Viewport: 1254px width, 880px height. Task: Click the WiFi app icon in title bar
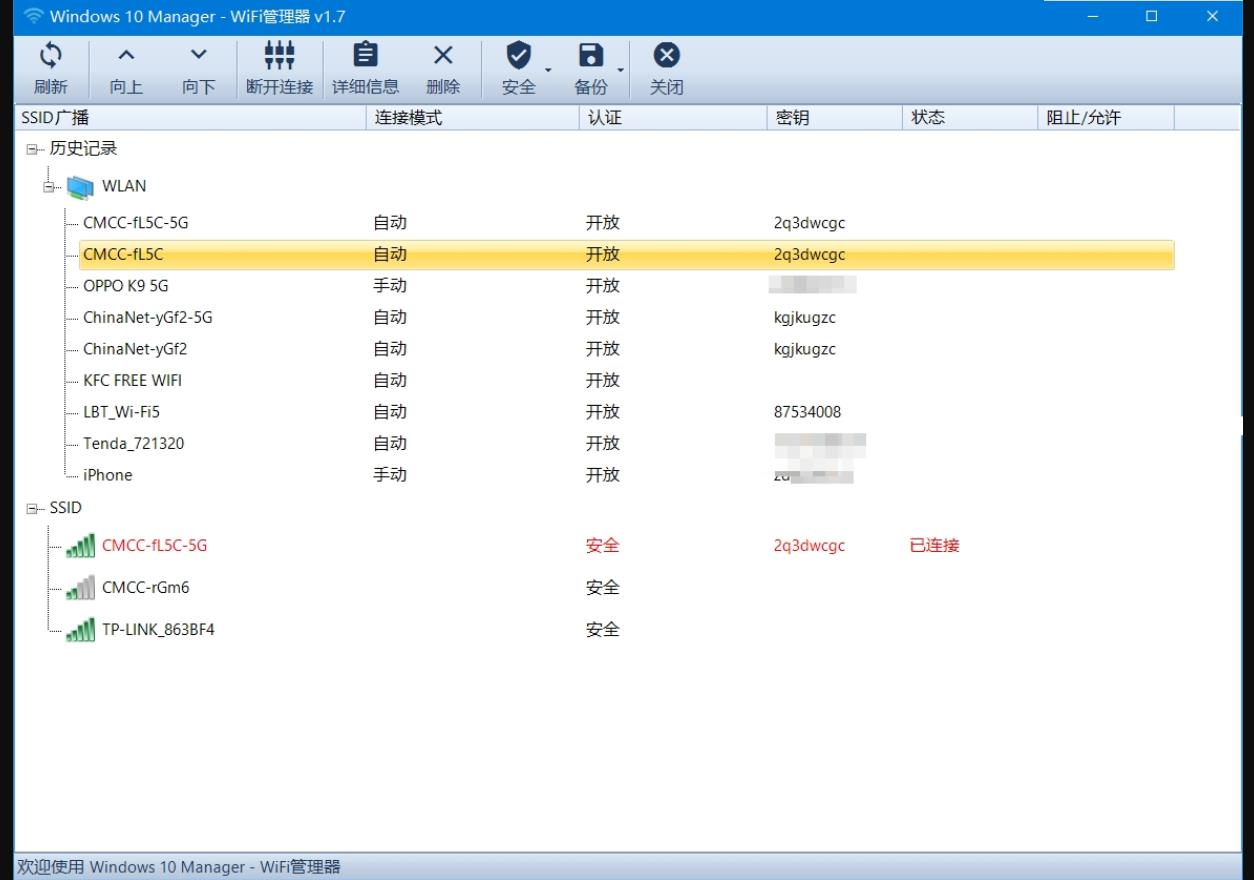click(x=34, y=16)
